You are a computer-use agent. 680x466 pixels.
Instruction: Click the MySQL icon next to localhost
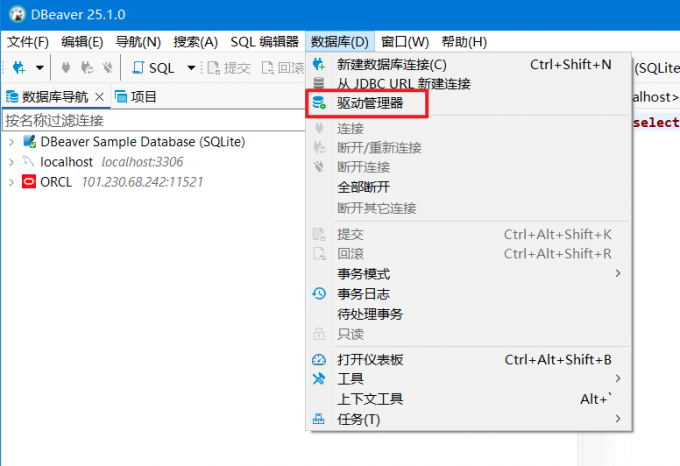pyautogui.click(x=29, y=162)
